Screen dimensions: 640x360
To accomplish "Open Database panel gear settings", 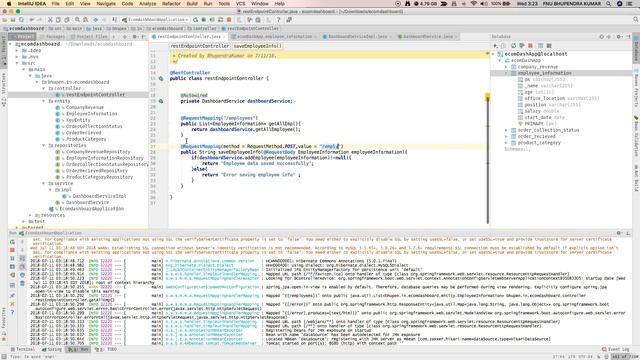I will click(x=619, y=37).
